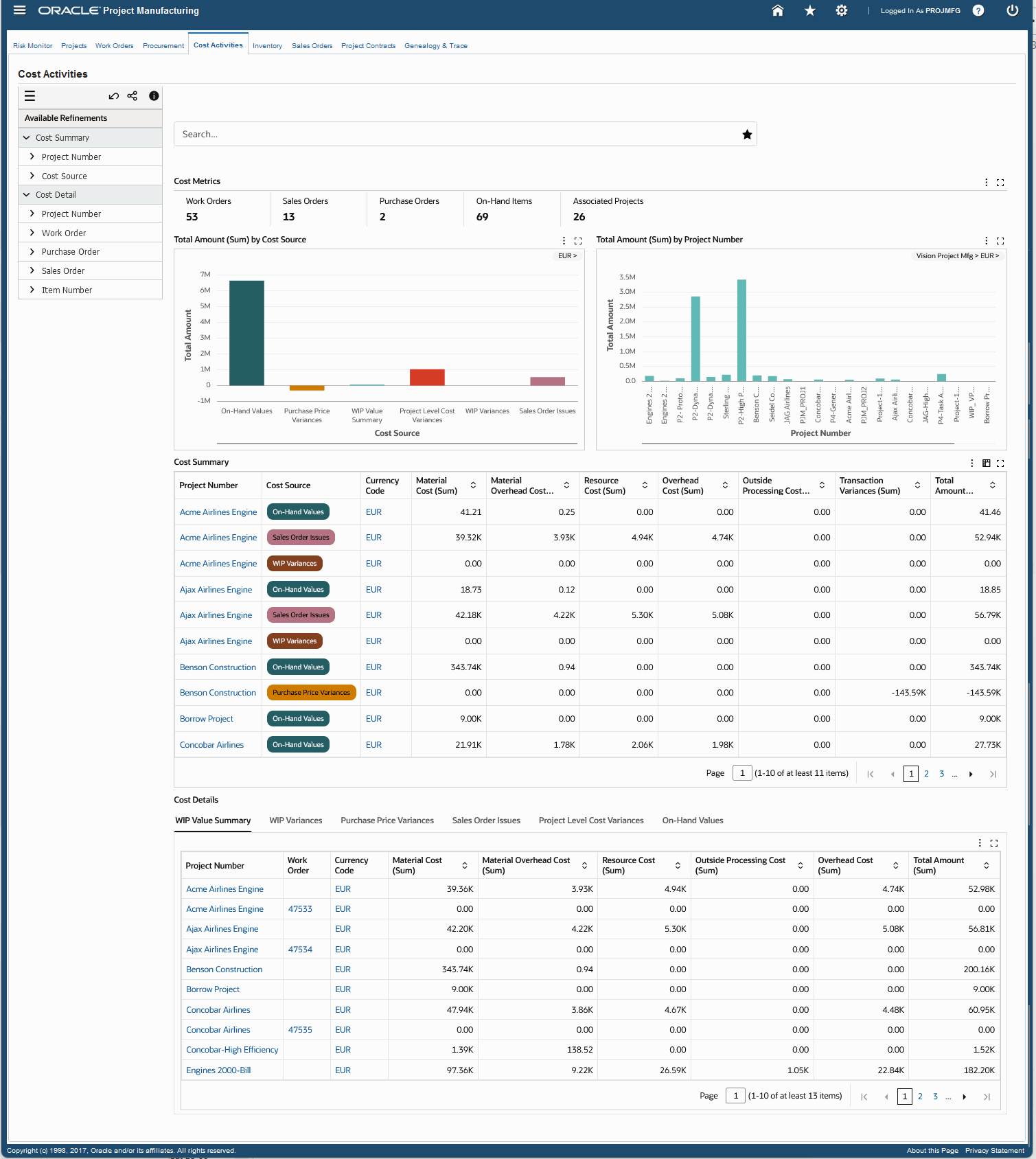Go to page 2 of Cost Summary
The image size is (1036, 1159).
(926, 774)
